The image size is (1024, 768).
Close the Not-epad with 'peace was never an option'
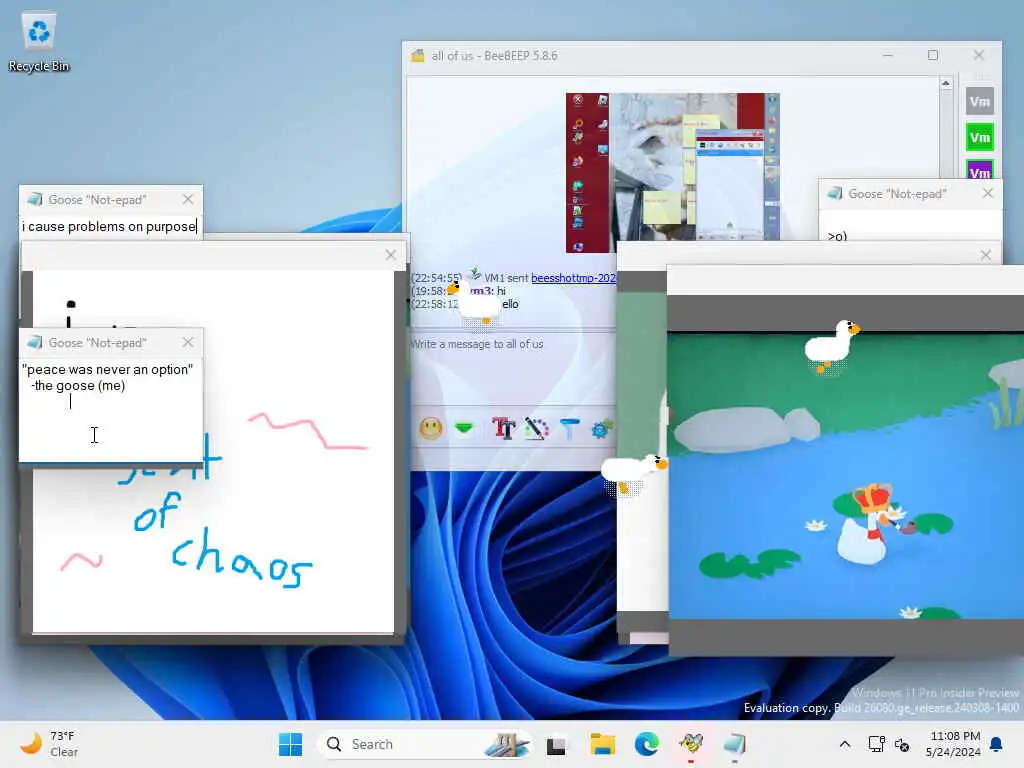click(188, 342)
